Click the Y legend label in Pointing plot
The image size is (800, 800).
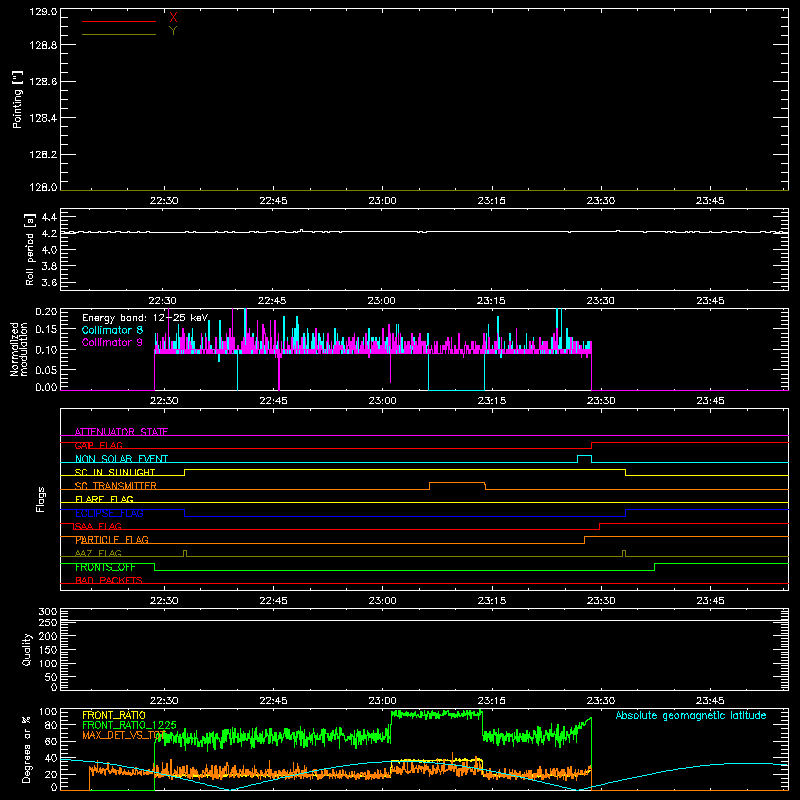click(x=173, y=31)
